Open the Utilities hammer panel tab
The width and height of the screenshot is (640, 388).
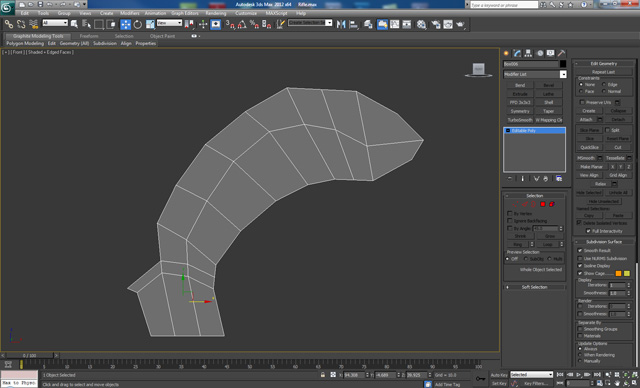click(562, 53)
